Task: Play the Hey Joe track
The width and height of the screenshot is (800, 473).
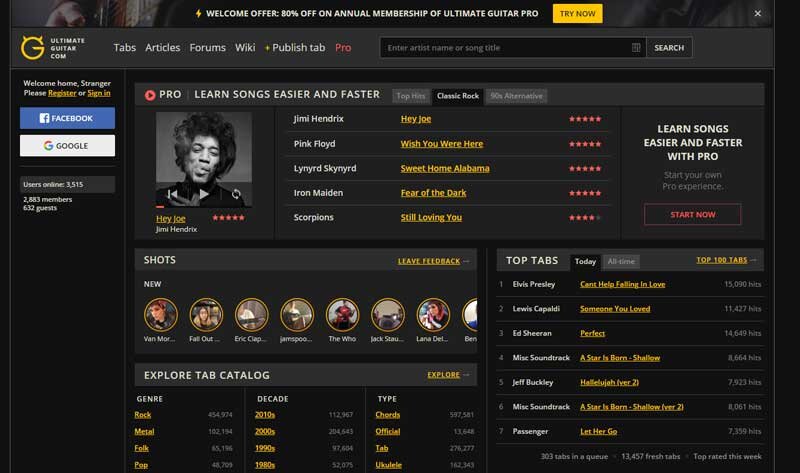Action: pos(204,194)
